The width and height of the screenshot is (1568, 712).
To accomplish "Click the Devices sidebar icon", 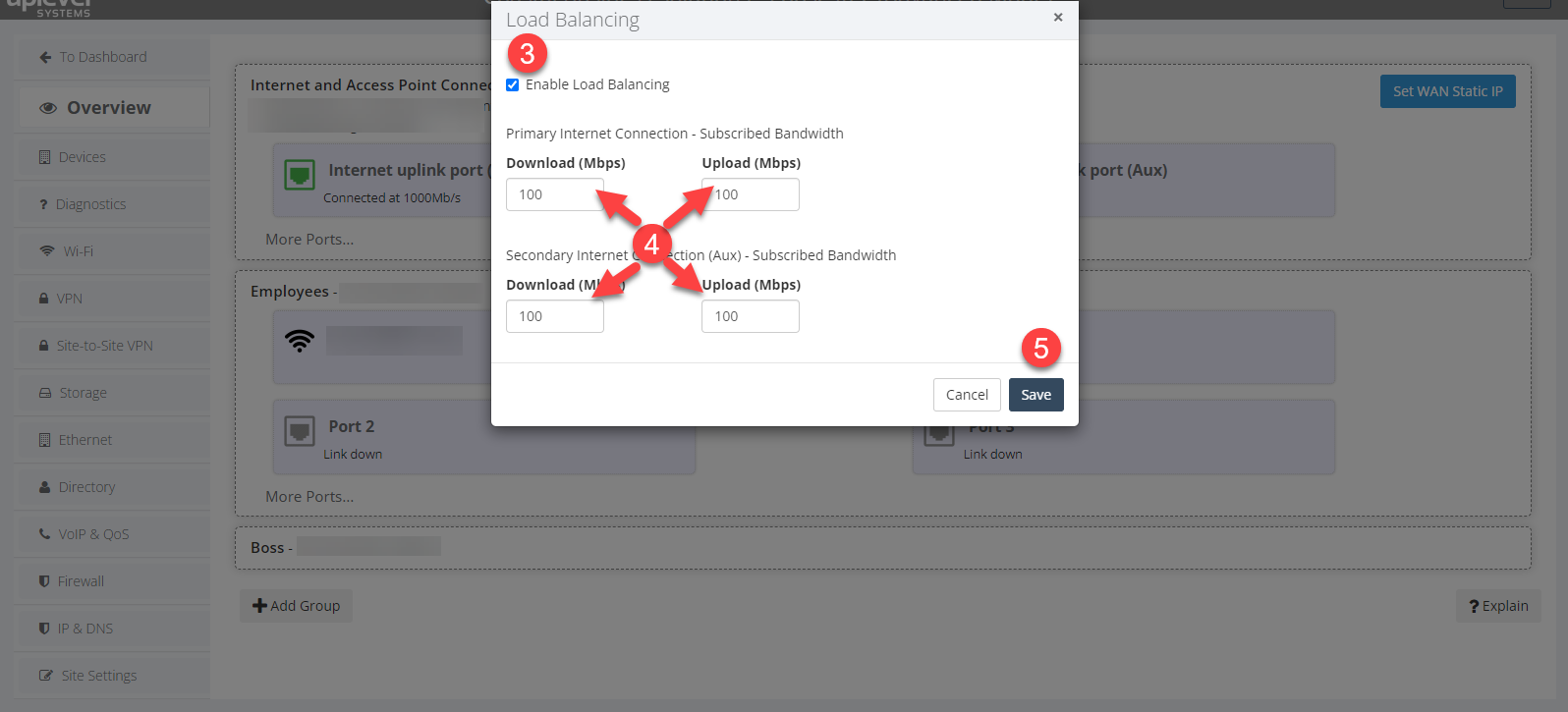I will coord(44,157).
